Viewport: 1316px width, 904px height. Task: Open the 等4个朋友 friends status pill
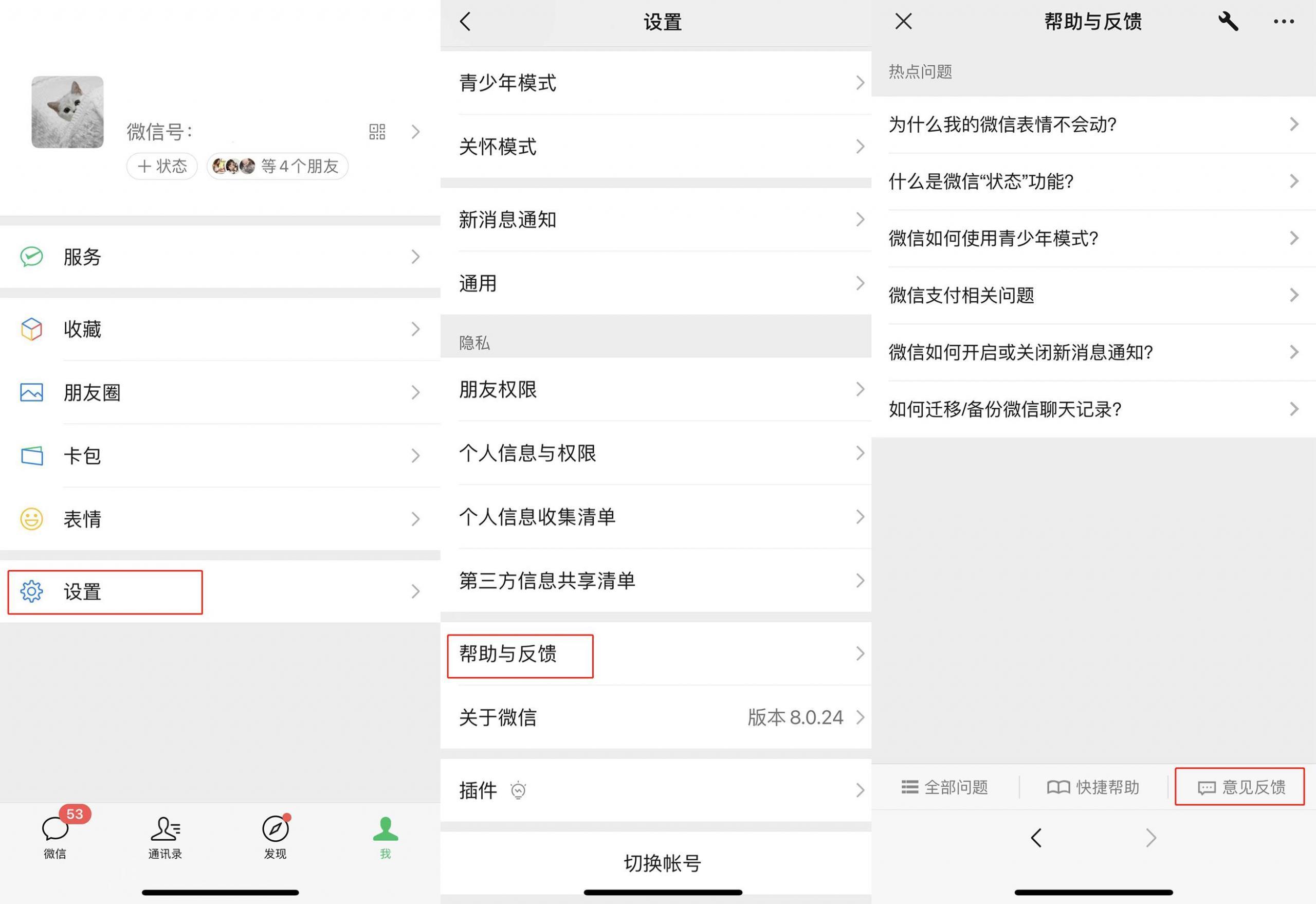(277, 166)
